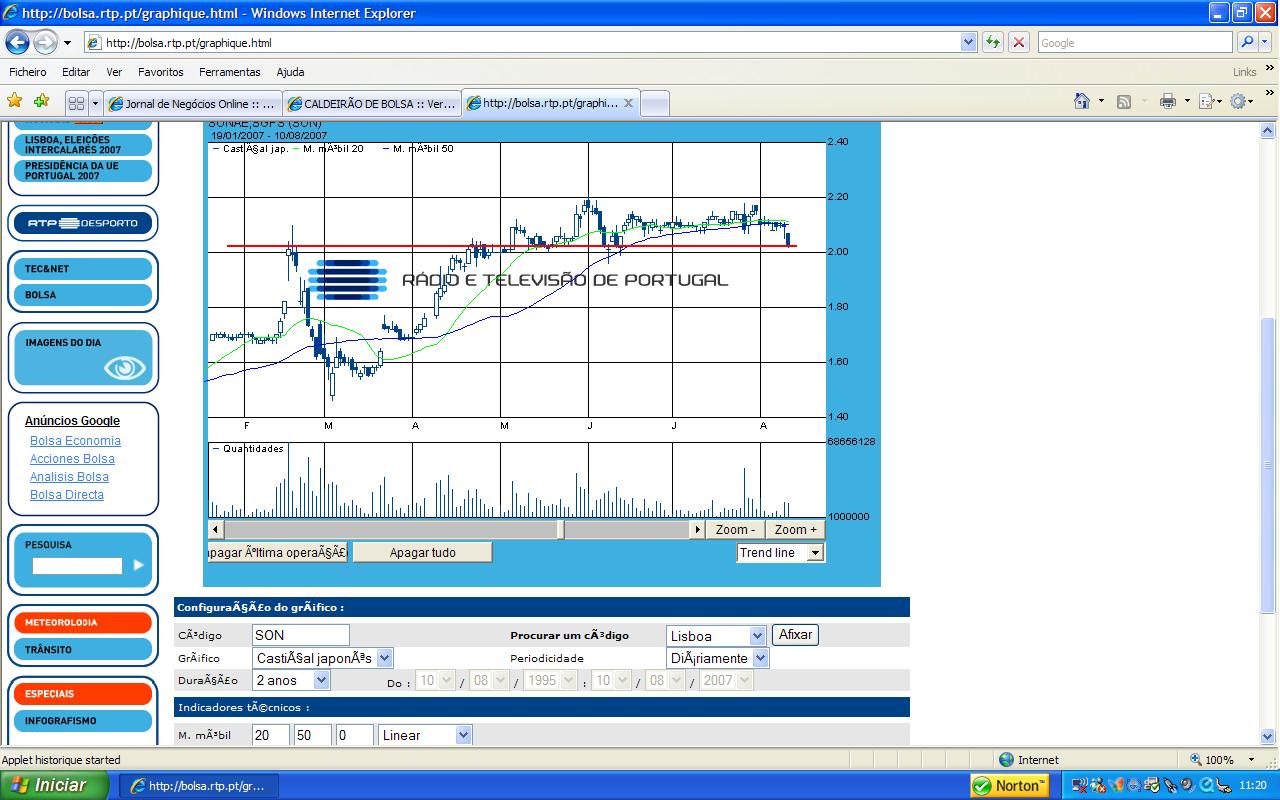
Task: Click the eye icon in Imagens do Dia
Action: tap(125, 368)
